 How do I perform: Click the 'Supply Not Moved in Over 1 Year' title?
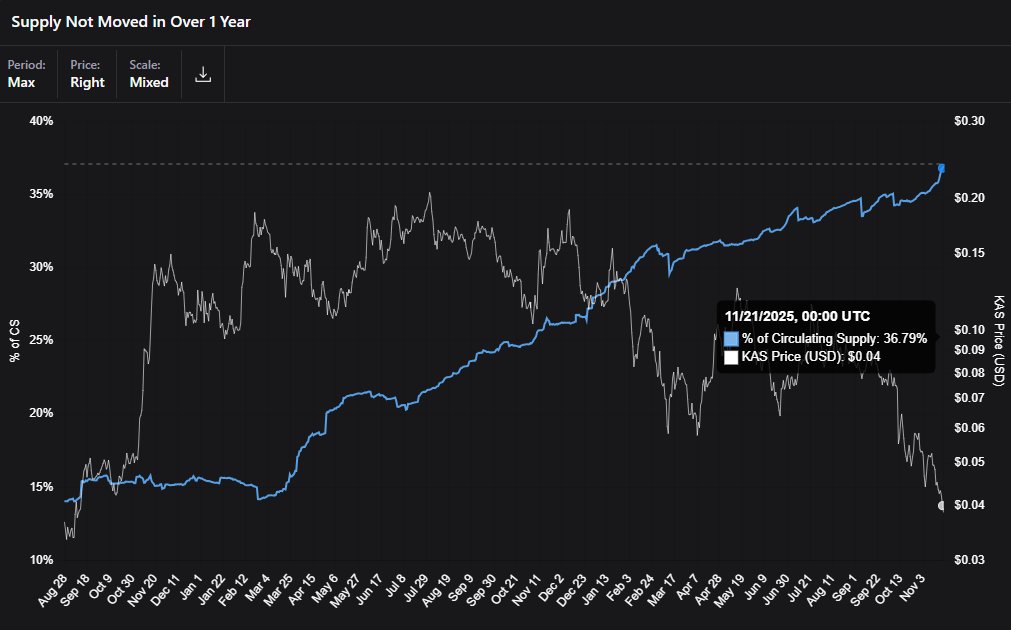[x=131, y=21]
